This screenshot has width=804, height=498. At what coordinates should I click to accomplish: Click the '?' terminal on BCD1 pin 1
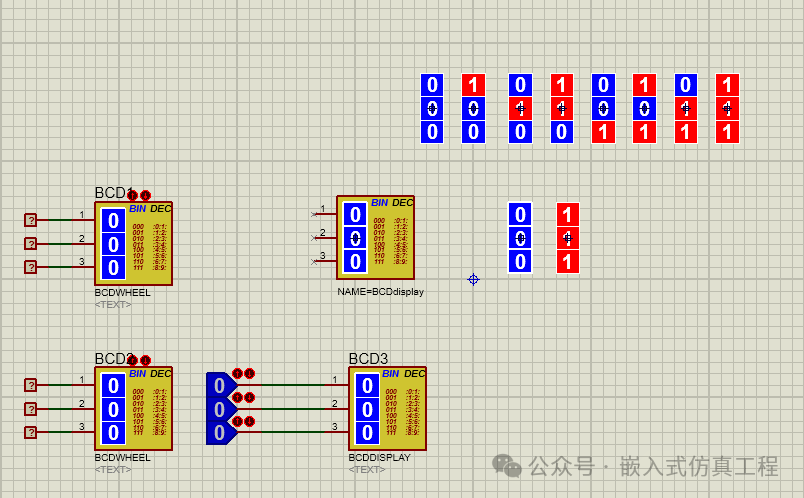point(31,220)
